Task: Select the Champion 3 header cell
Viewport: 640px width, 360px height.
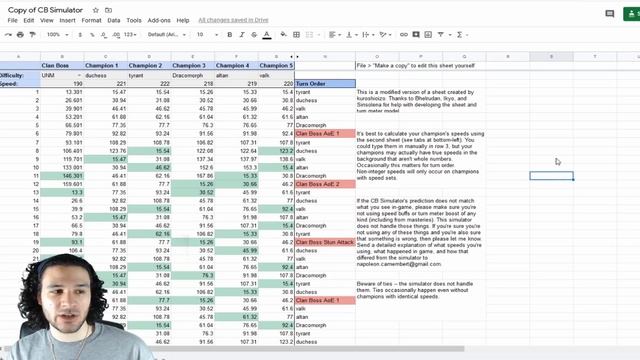Action: pyautogui.click(x=193, y=65)
